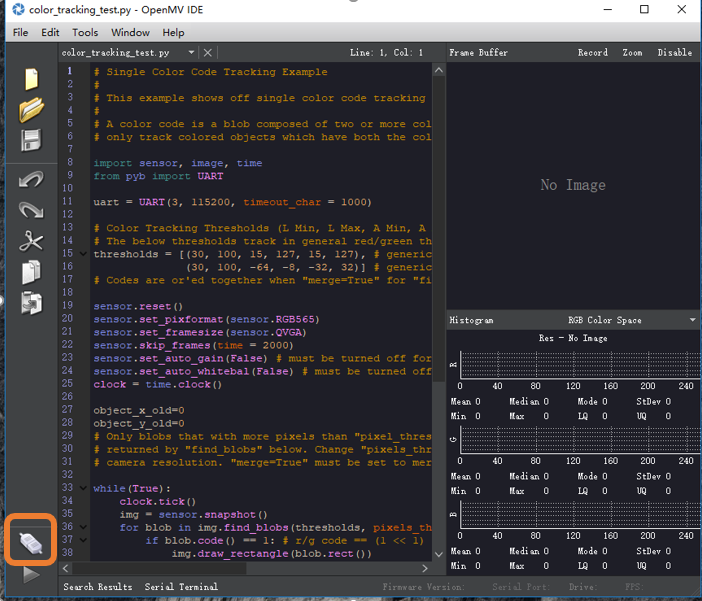Close the color_tracking_test.py document
The image size is (702, 601).
click(207, 53)
